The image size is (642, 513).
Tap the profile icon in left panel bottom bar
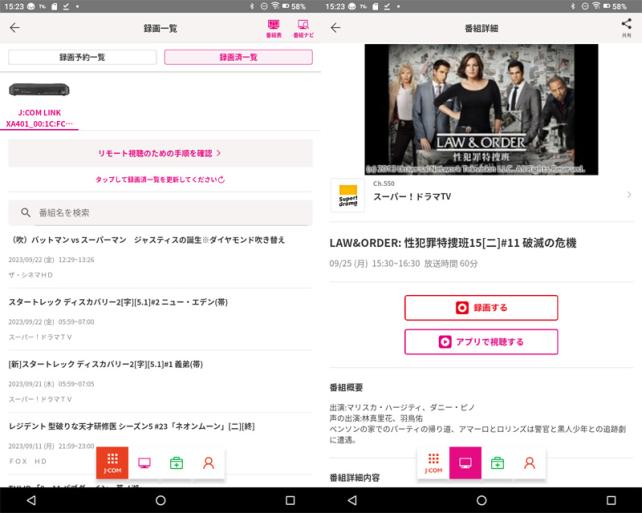click(x=208, y=463)
